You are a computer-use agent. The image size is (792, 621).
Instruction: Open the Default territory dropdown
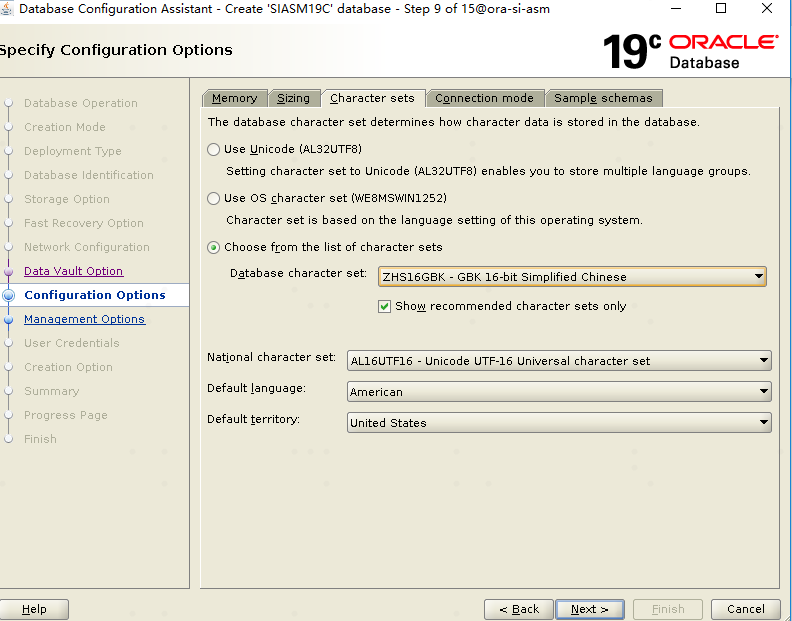pos(559,422)
